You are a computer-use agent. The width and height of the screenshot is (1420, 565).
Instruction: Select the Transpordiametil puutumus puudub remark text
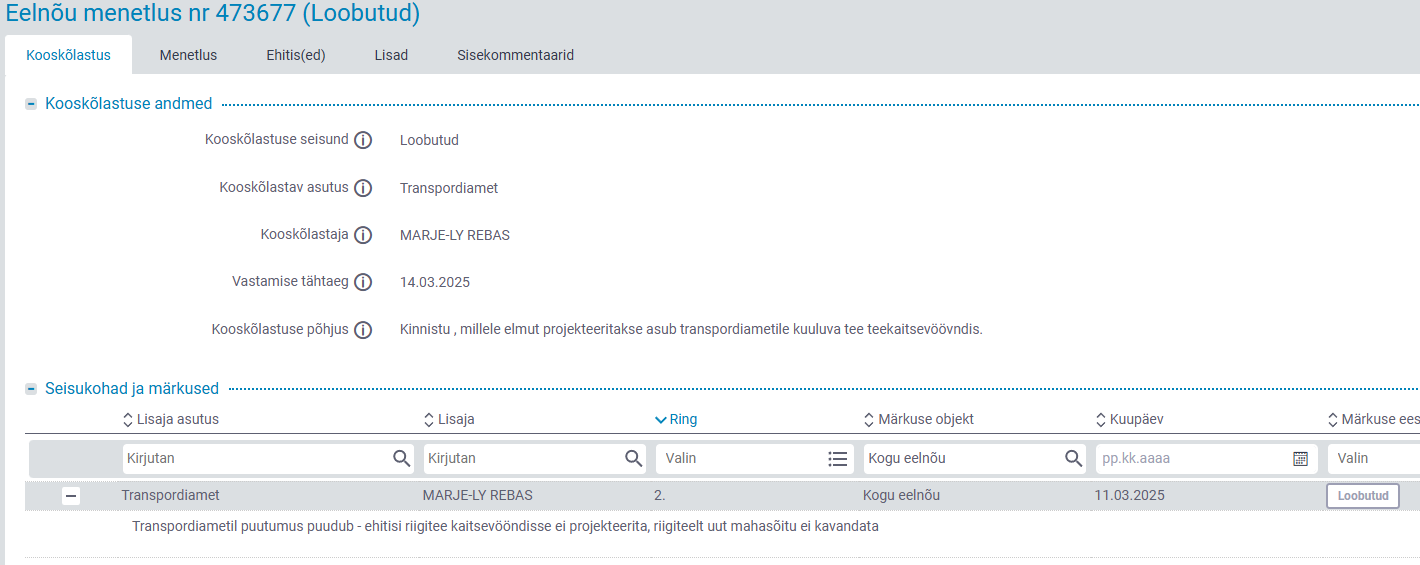pos(505,526)
